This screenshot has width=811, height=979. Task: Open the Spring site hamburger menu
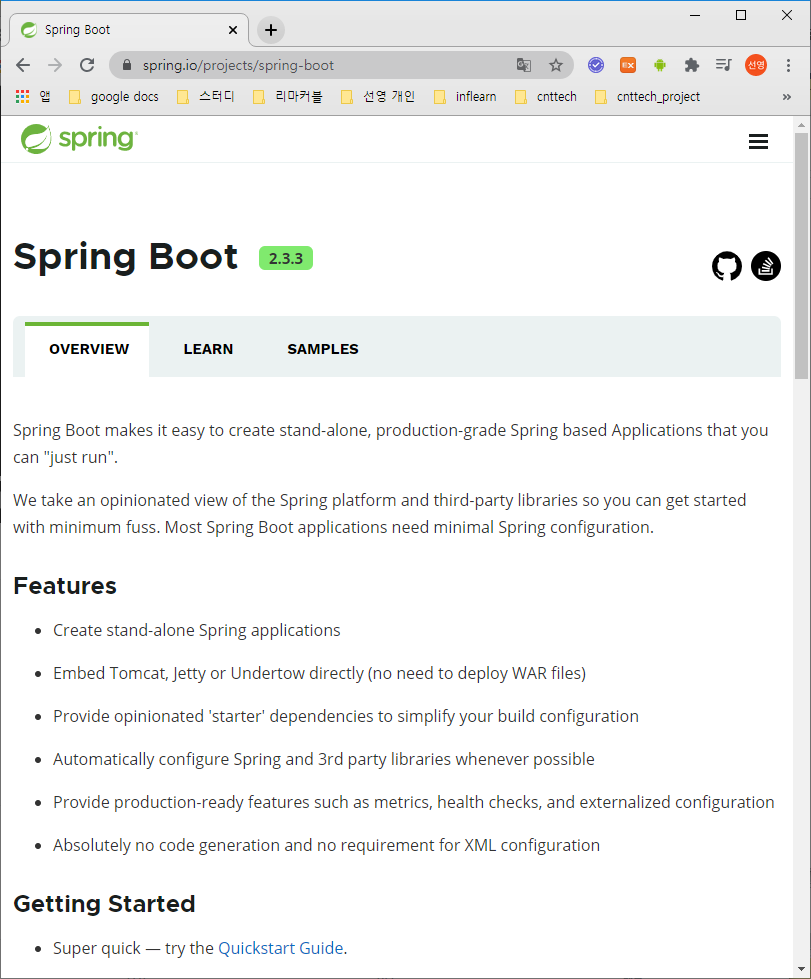(x=758, y=142)
